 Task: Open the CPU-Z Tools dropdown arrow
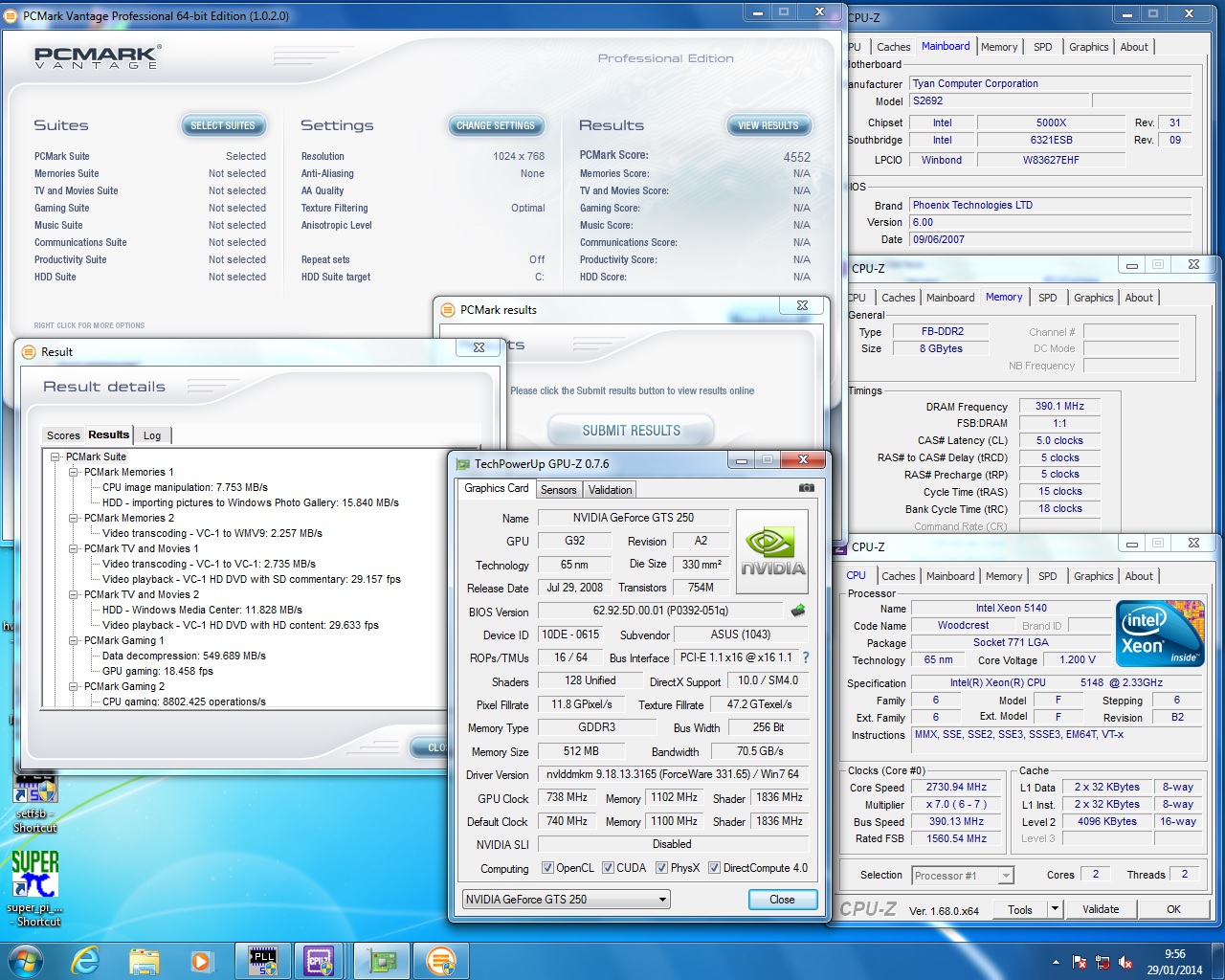tap(1055, 909)
